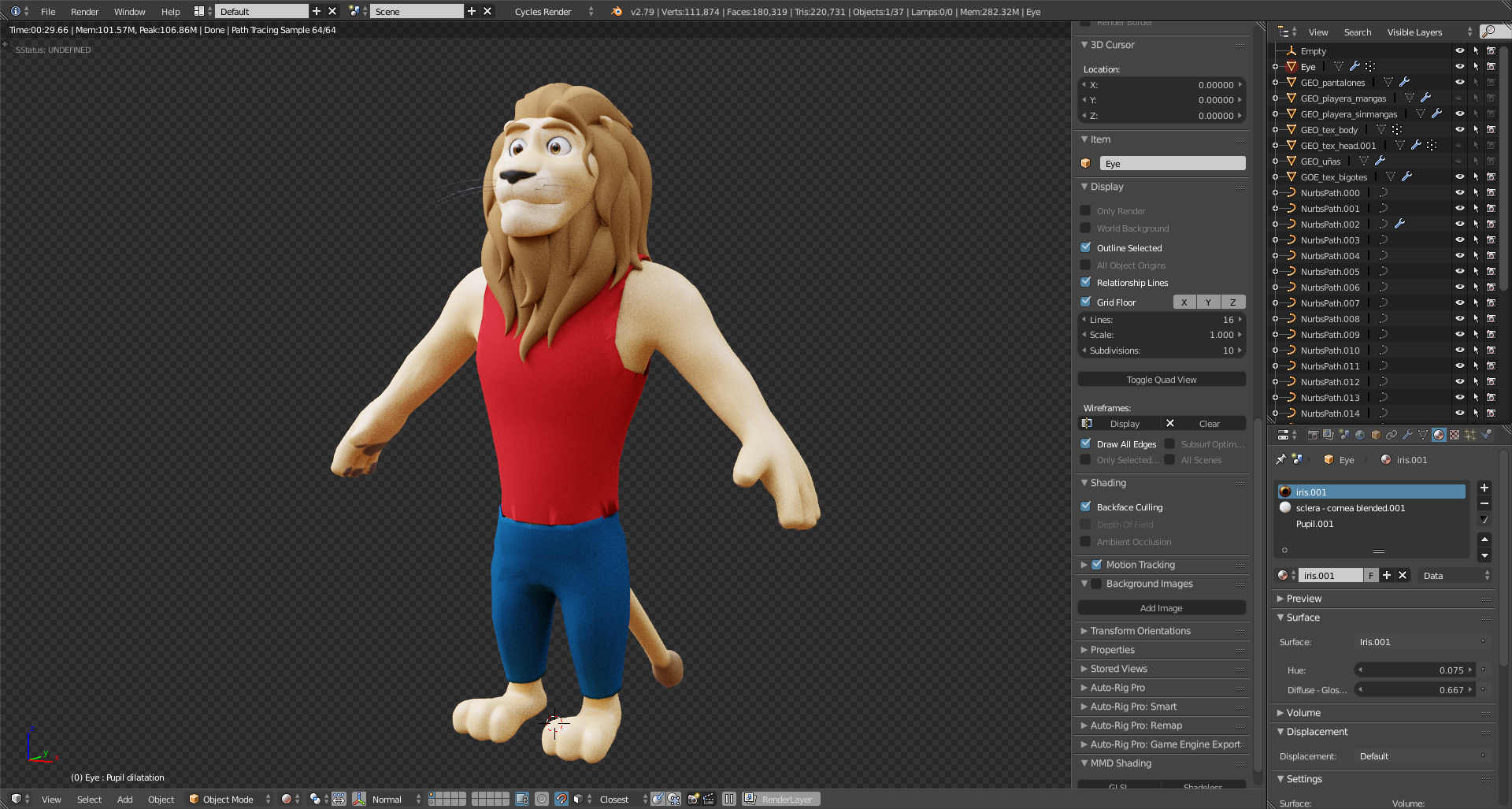The width and height of the screenshot is (1512, 809).
Task: Toggle the 3D manipulator axes icon
Action: click(359, 799)
